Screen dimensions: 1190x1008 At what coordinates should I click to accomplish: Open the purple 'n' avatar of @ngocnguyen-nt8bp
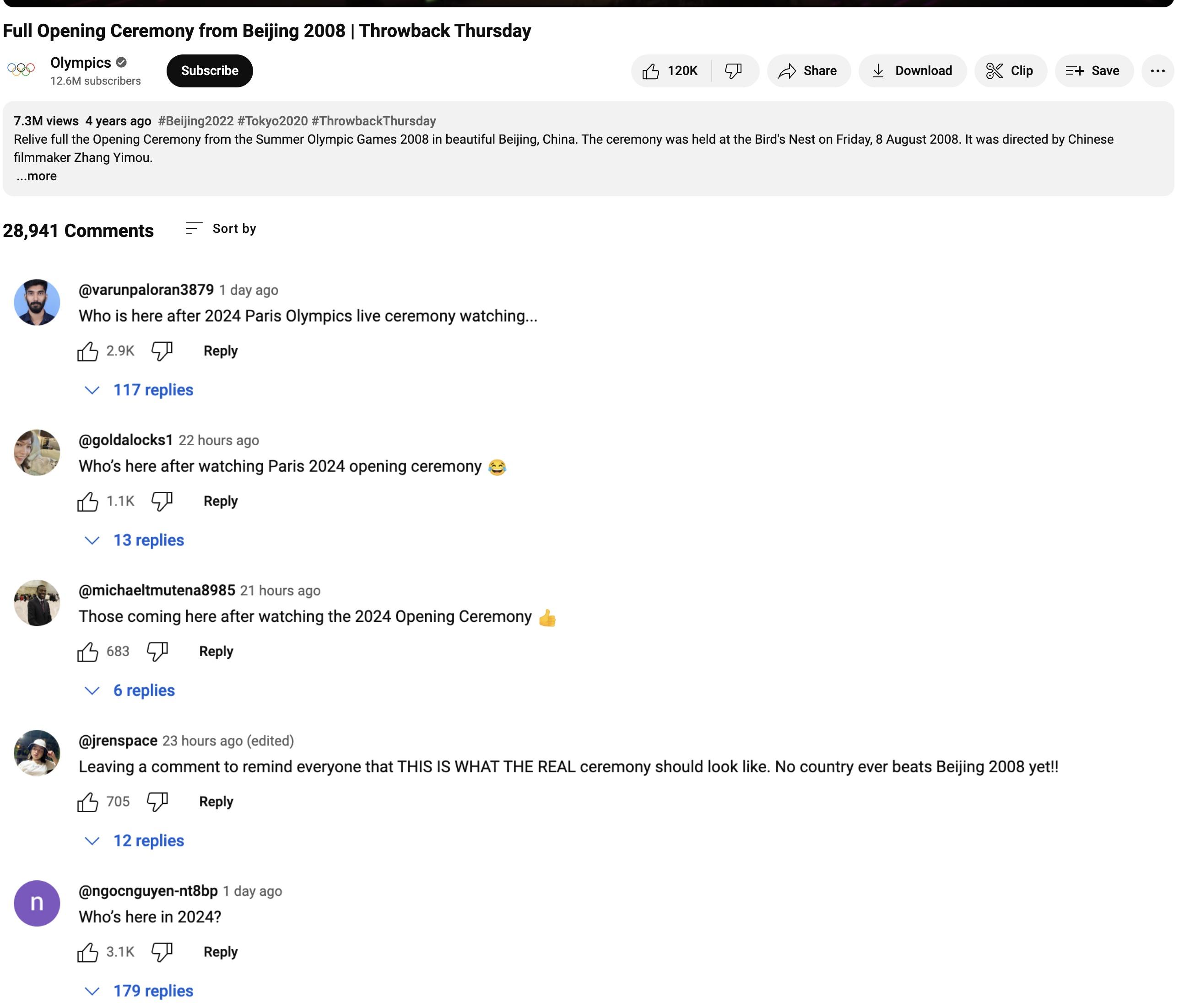pyautogui.click(x=37, y=903)
